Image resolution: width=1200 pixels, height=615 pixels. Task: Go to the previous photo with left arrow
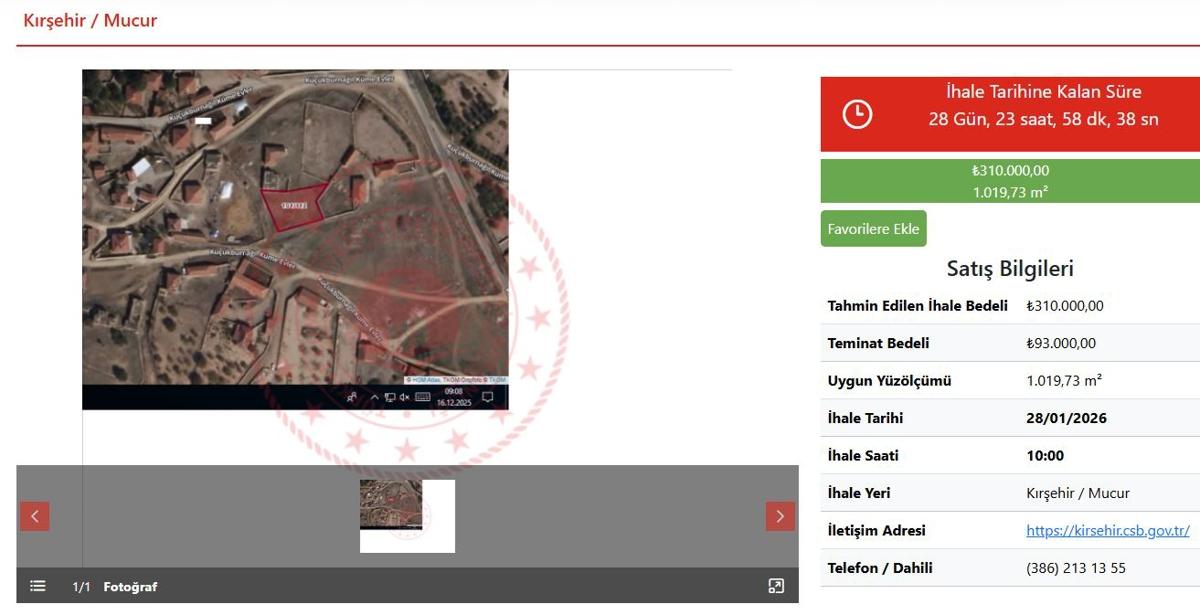(x=34, y=516)
